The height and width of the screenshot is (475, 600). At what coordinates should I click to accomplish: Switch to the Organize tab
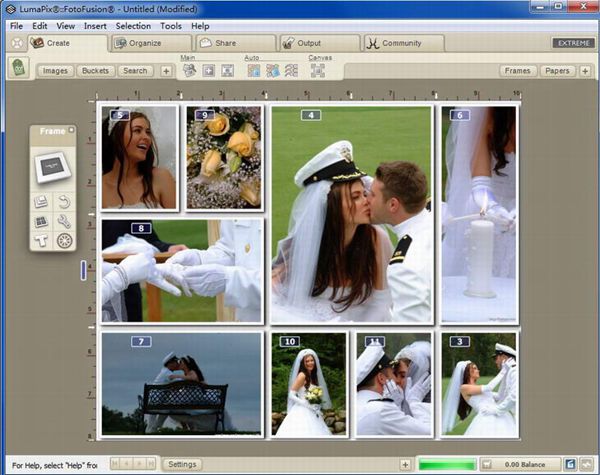(x=152, y=43)
